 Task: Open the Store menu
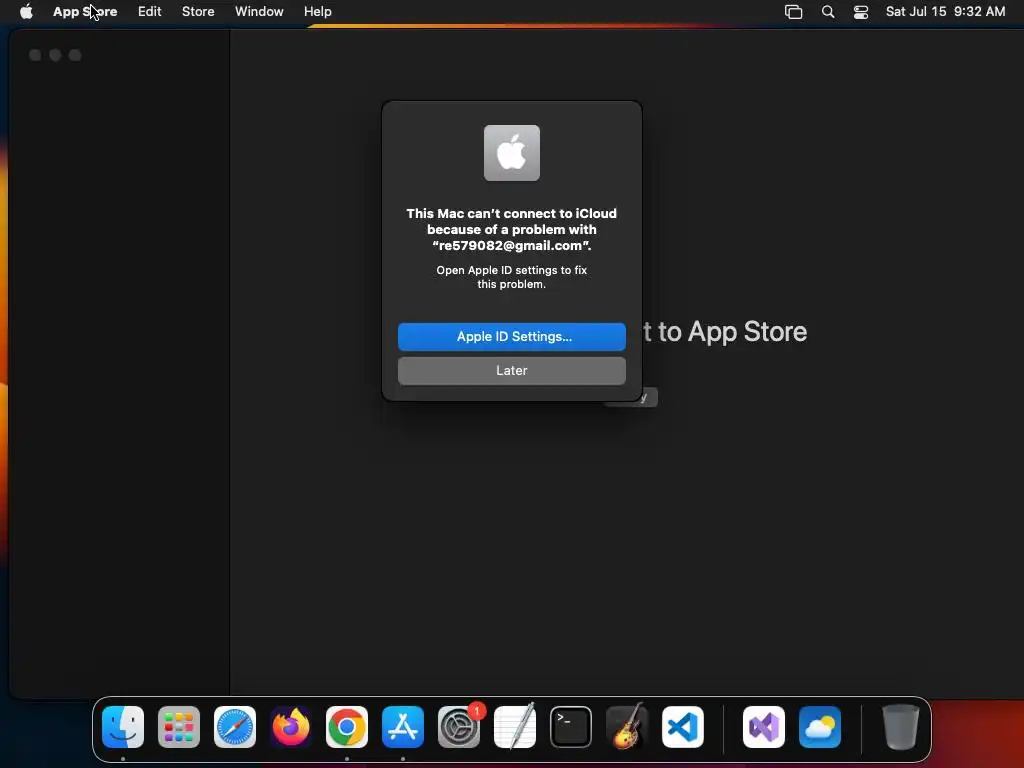198,12
